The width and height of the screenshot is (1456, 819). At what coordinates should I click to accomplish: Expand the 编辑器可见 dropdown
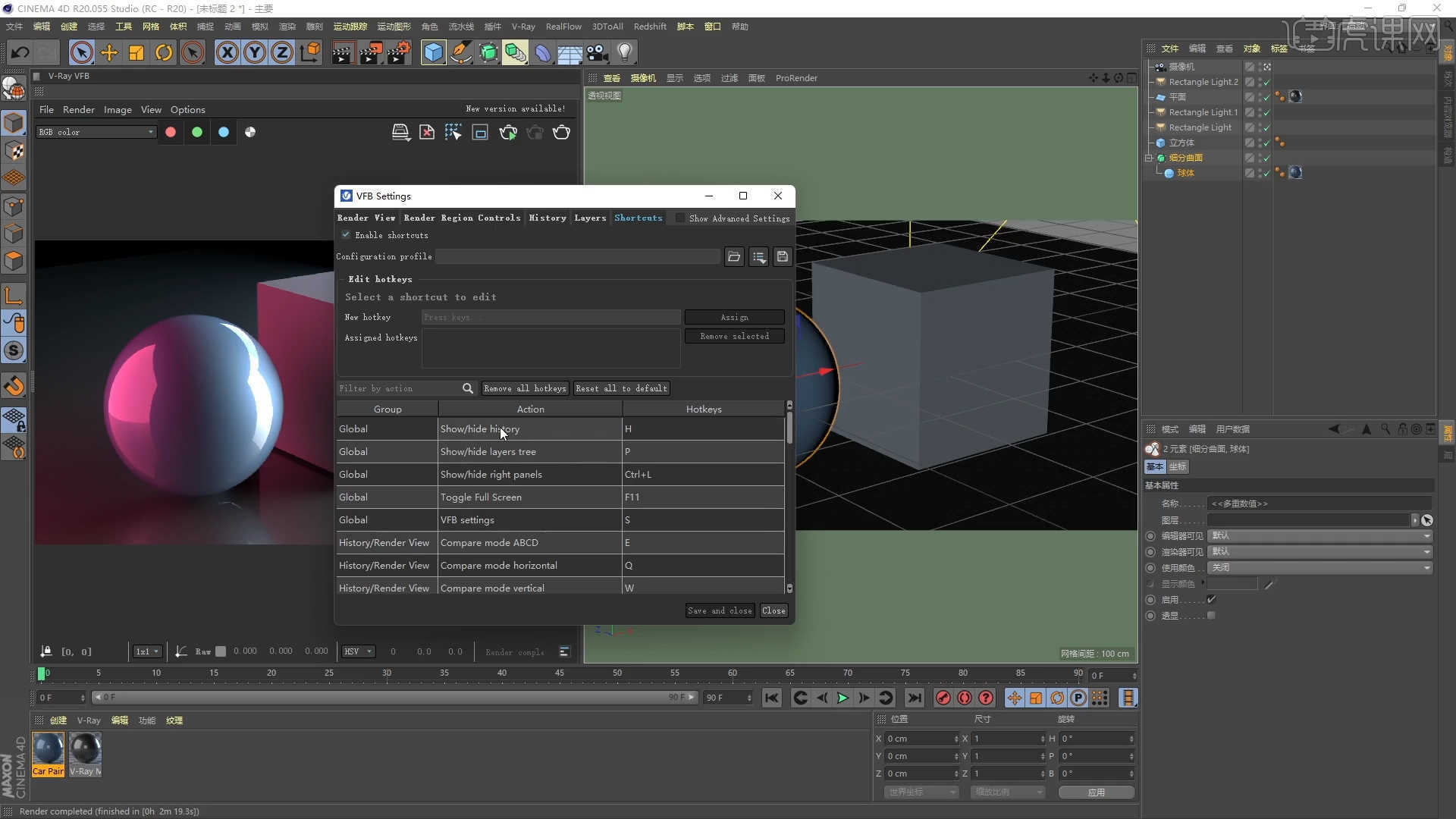point(1319,536)
